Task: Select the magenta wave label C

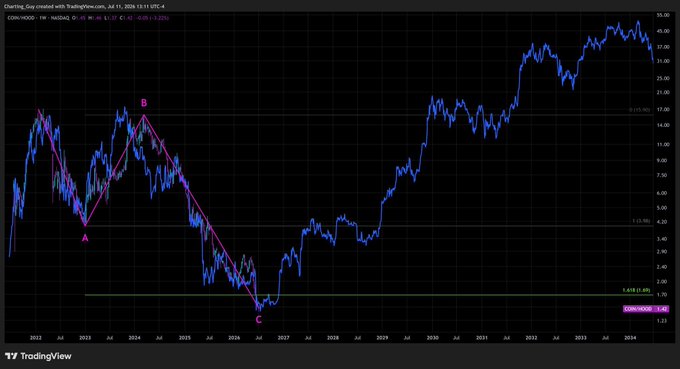Action: coord(258,320)
